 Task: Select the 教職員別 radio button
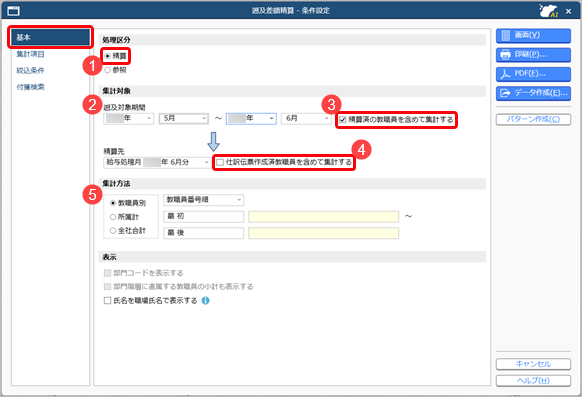pos(113,203)
